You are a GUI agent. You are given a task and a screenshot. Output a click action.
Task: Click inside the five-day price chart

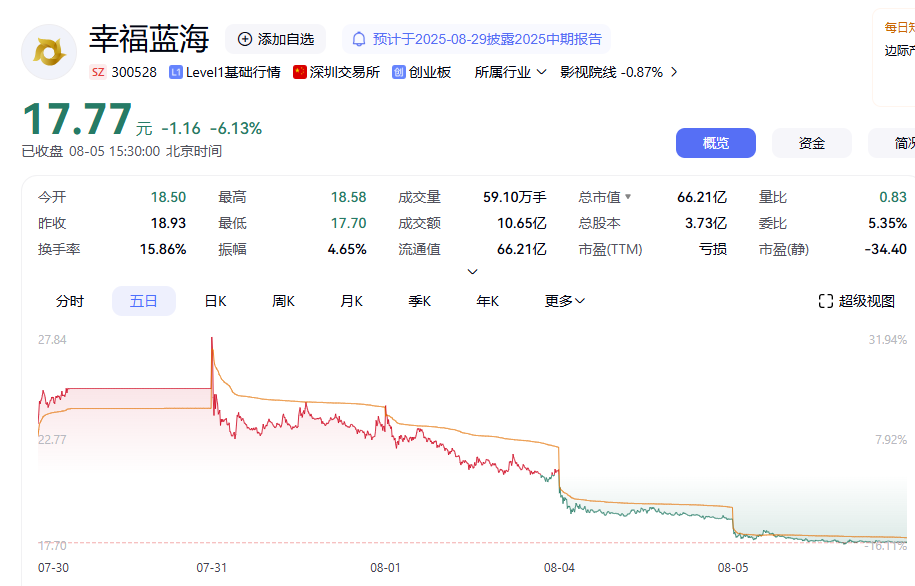coord(450,440)
